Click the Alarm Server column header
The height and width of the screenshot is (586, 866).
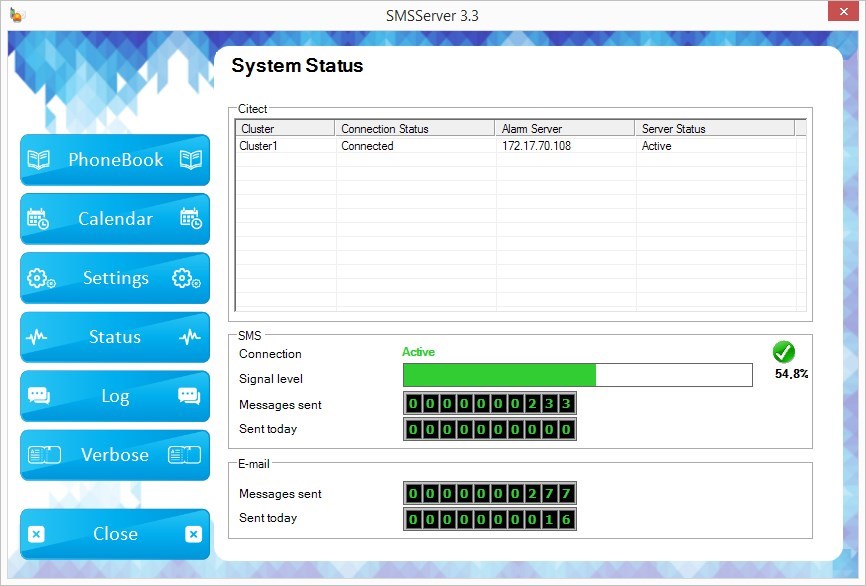pyautogui.click(x=565, y=129)
